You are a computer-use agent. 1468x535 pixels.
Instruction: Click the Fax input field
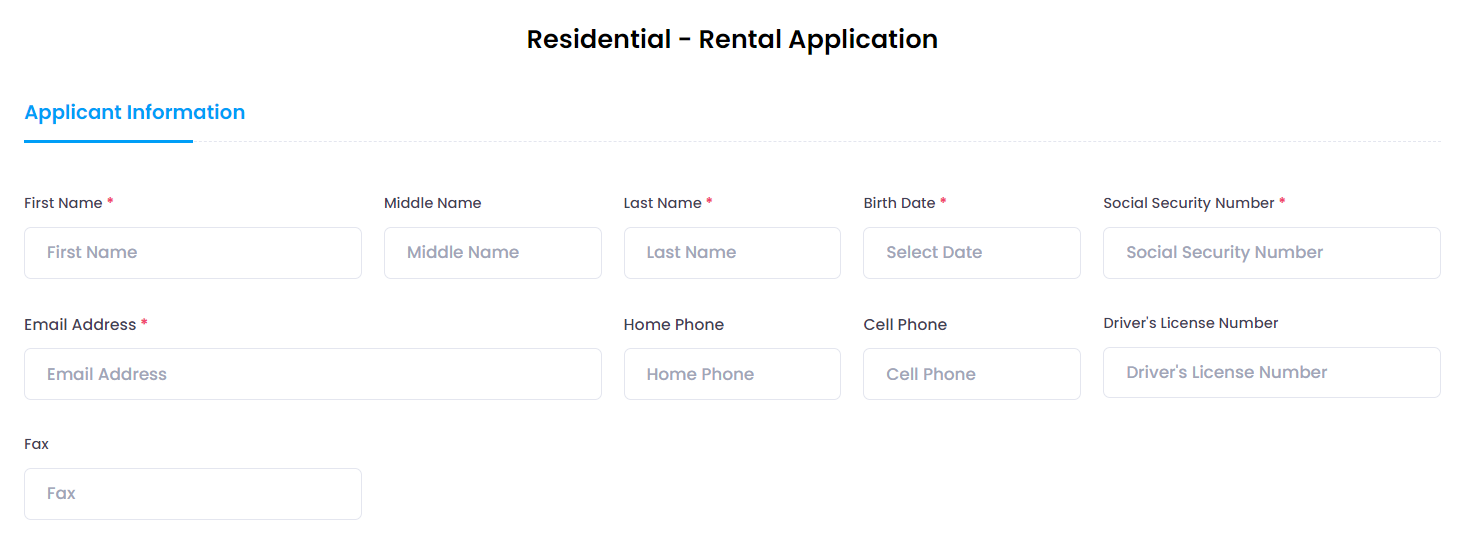point(192,494)
